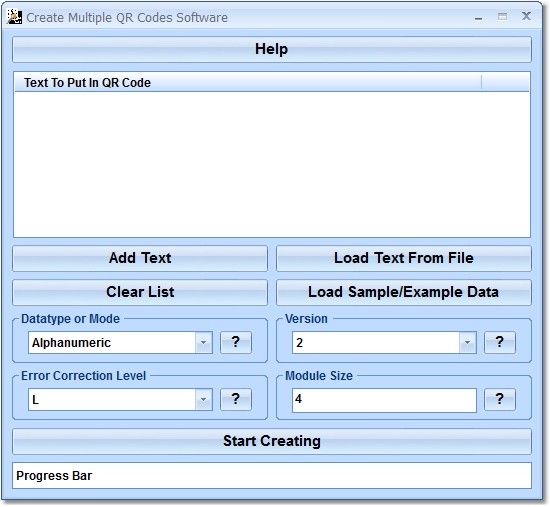Load Sample/Example Data
This screenshot has height=507, width=550.
[404, 292]
